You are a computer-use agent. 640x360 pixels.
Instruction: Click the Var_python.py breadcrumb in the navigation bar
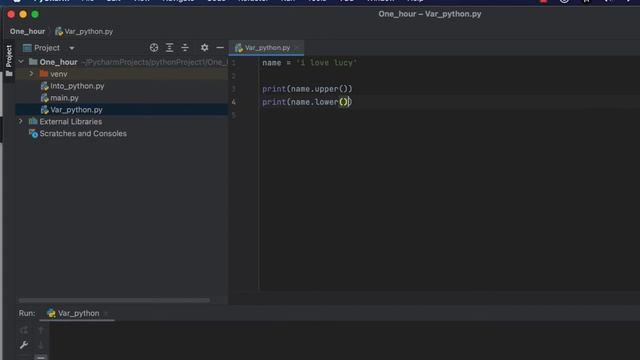coord(84,31)
